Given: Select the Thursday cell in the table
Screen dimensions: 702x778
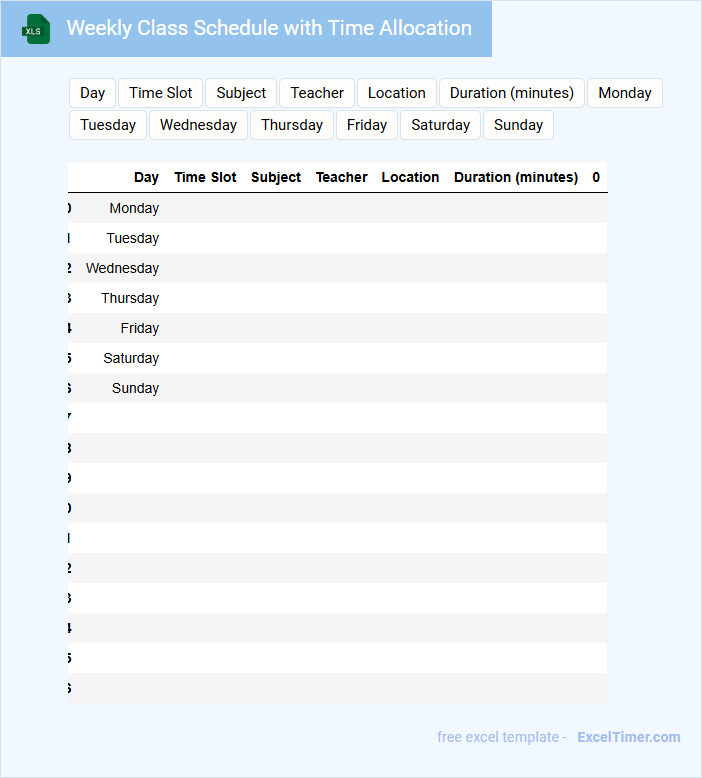Looking at the screenshot, I should (x=130, y=298).
